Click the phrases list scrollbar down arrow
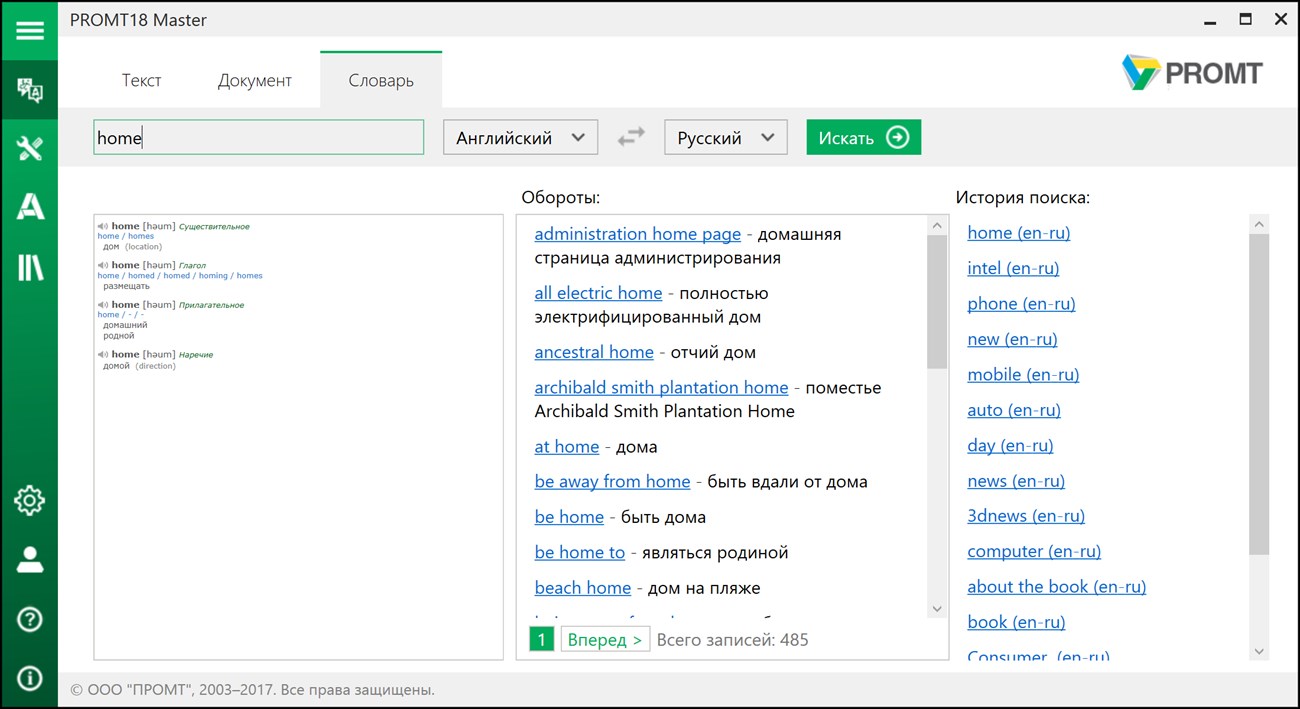The image size is (1300, 709). click(x=937, y=608)
